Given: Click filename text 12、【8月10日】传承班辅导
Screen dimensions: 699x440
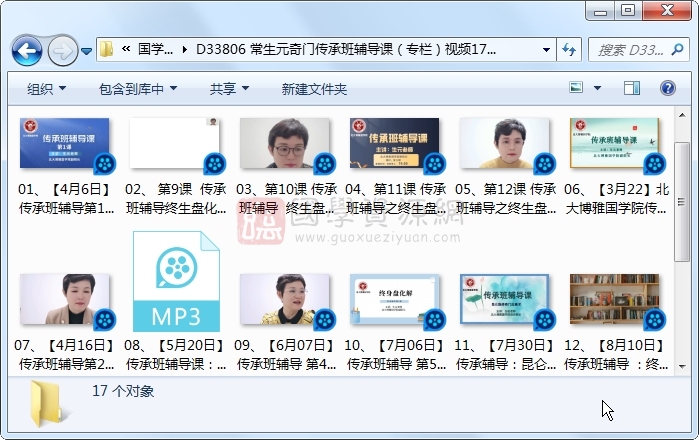Looking at the screenshot, I should (616, 354).
